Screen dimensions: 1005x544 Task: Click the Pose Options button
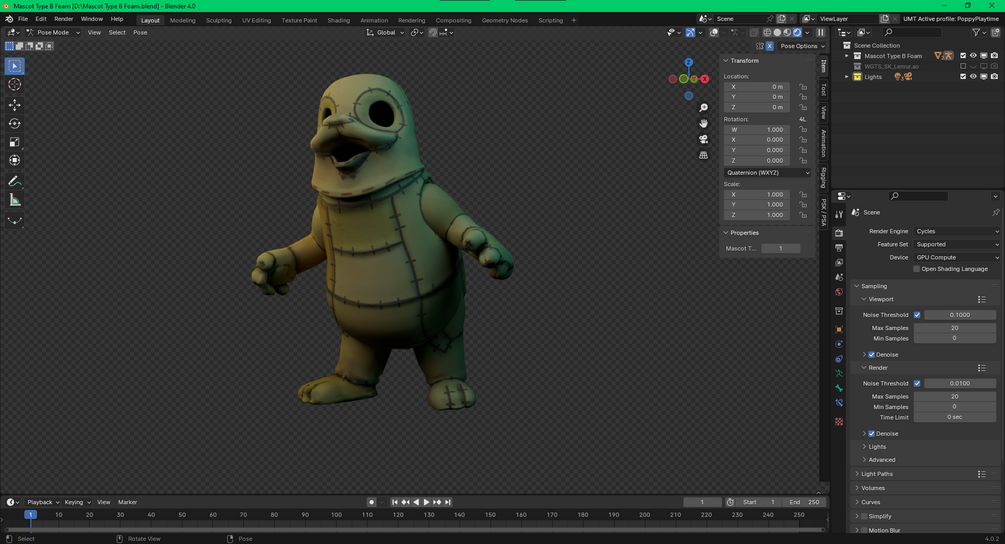pos(799,46)
